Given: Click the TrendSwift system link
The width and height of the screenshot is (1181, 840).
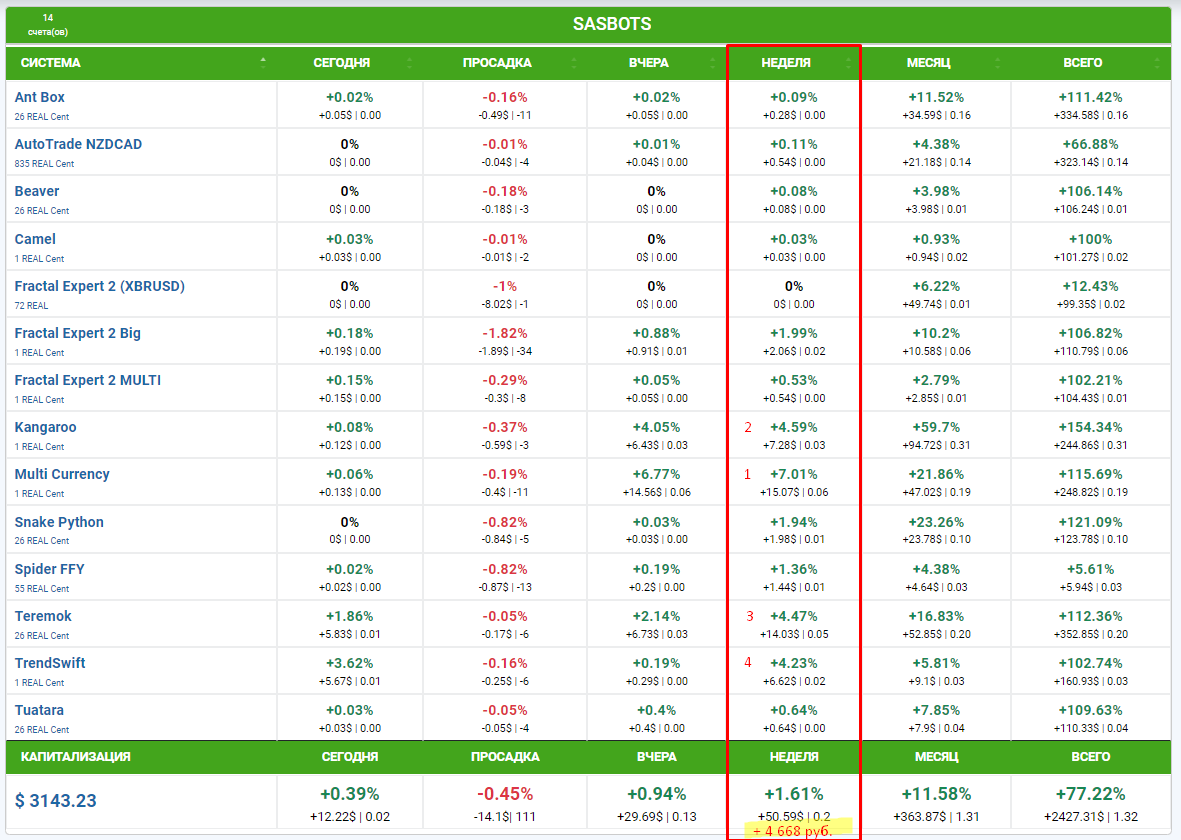Looking at the screenshot, I should [x=50, y=663].
